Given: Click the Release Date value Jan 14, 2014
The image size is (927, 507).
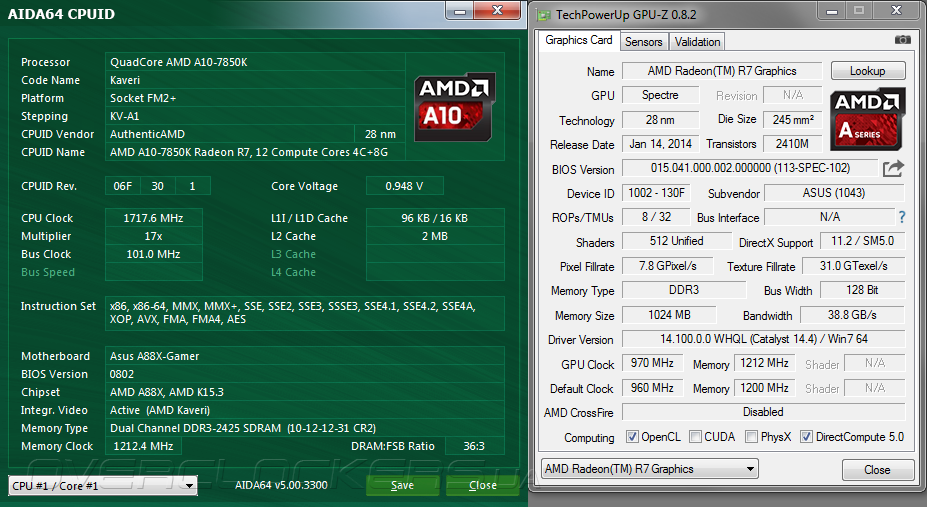Looking at the screenshot, I should (x=660, y=144).
